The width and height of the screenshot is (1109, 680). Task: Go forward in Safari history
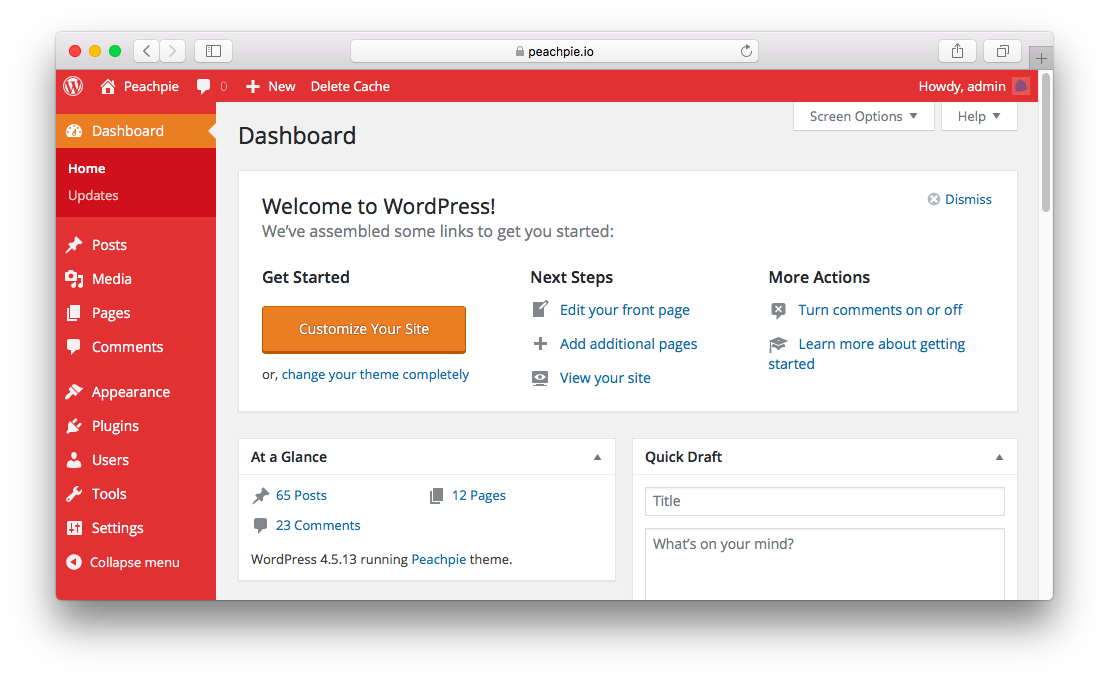[172, 51]
